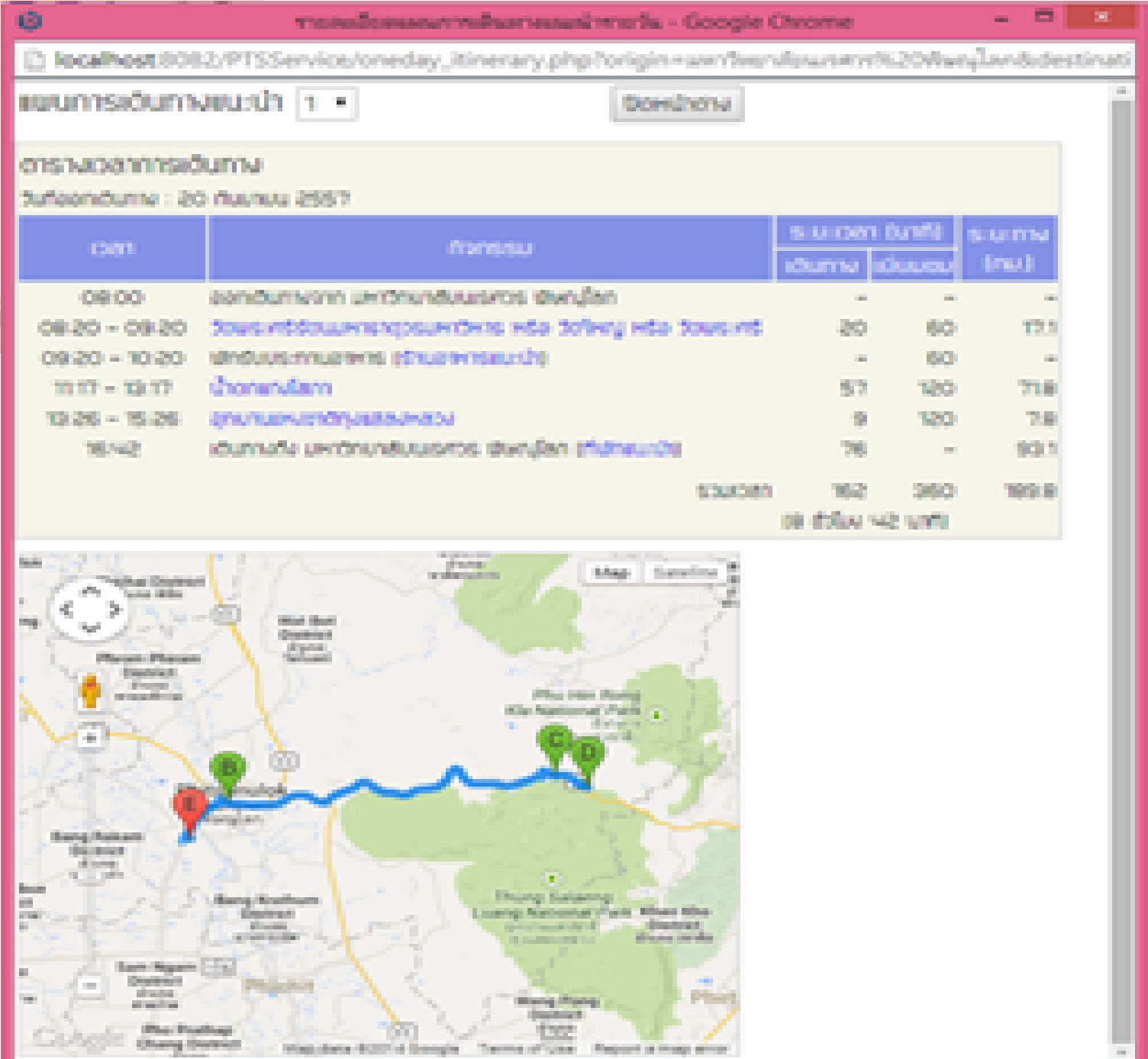Open the recommended travel plan number dropdown
The image size is (1148, 1059).
pyautogui.click(x=326, y=103)
